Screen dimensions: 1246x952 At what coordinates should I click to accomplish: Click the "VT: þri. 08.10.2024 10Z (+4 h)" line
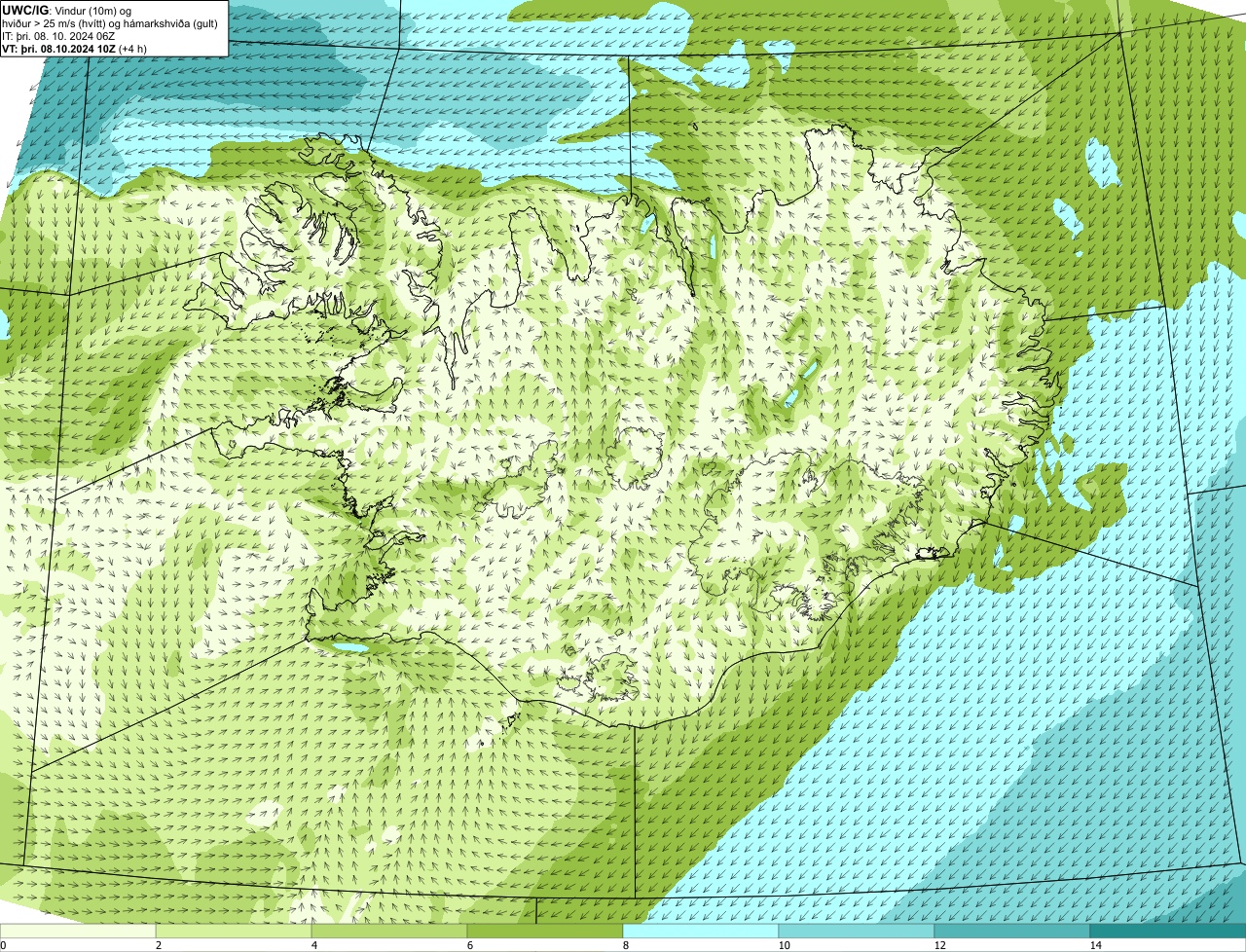75,49
